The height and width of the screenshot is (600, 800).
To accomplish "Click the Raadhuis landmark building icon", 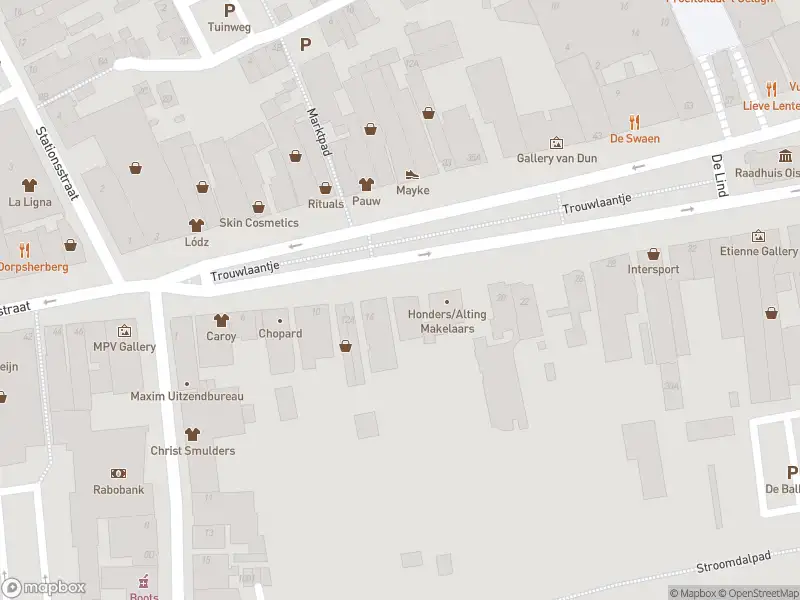I will tap(785, 156).
